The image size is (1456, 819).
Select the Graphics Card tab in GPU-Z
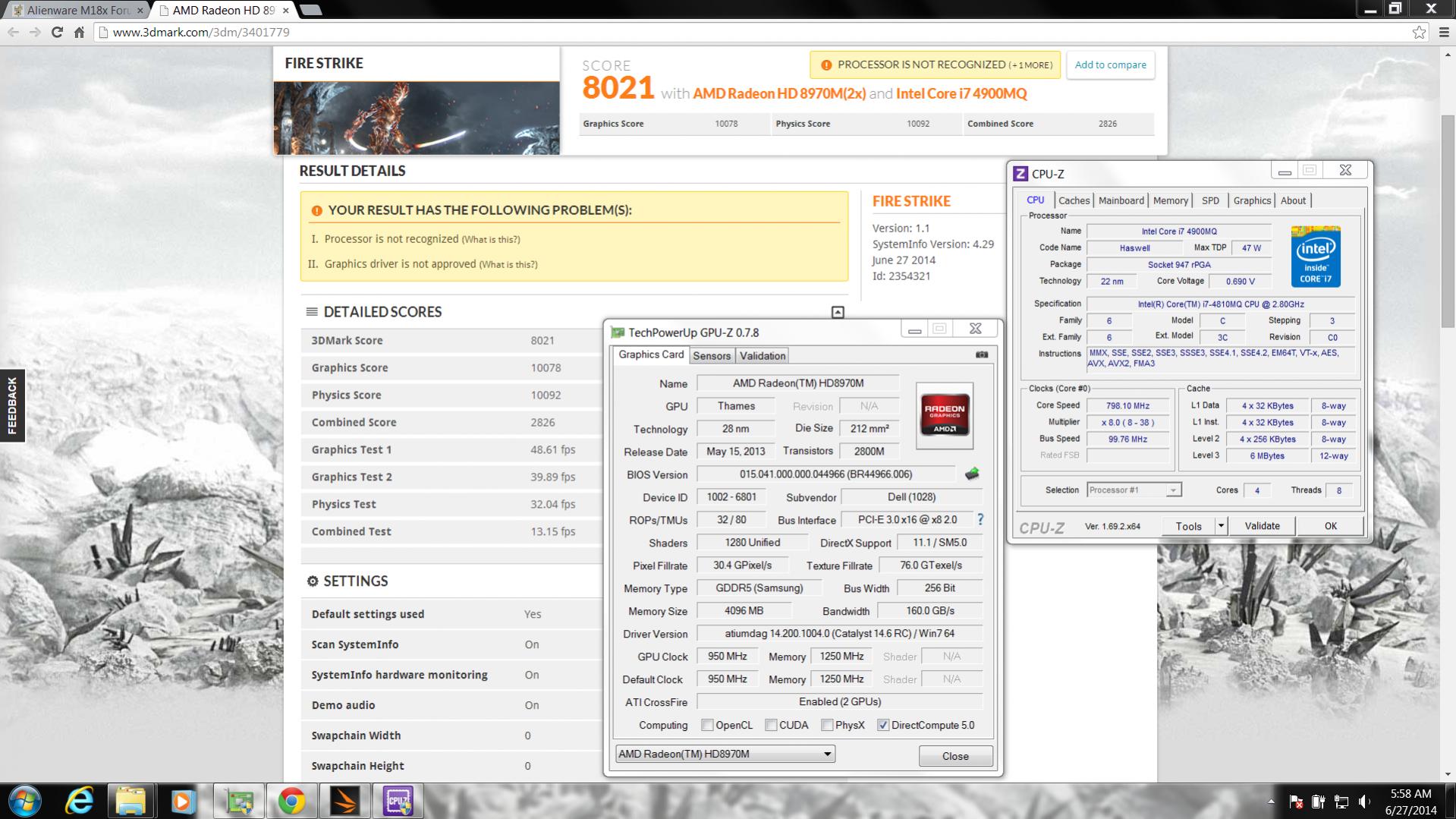tap(651, 354)
